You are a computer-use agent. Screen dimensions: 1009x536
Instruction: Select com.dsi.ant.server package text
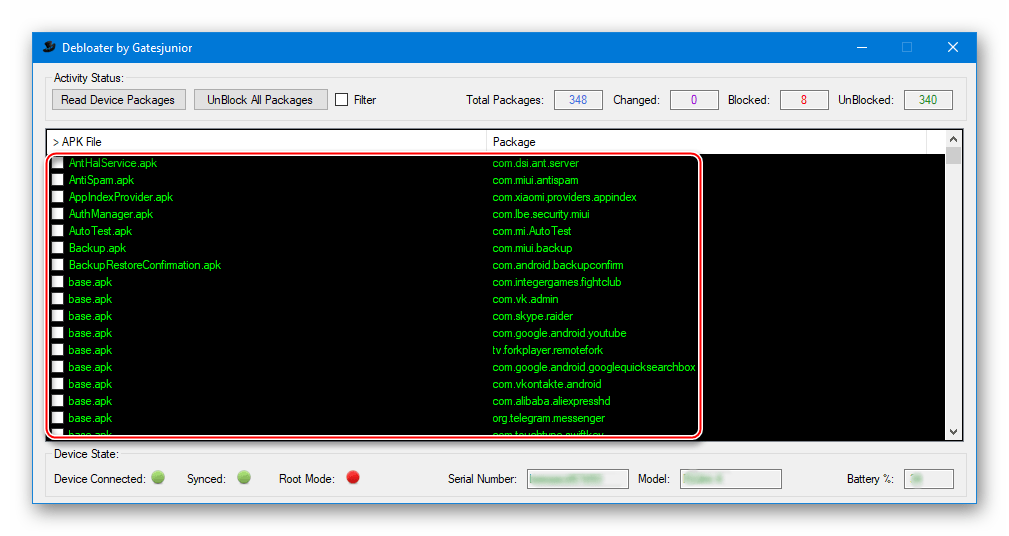(535, 163)
